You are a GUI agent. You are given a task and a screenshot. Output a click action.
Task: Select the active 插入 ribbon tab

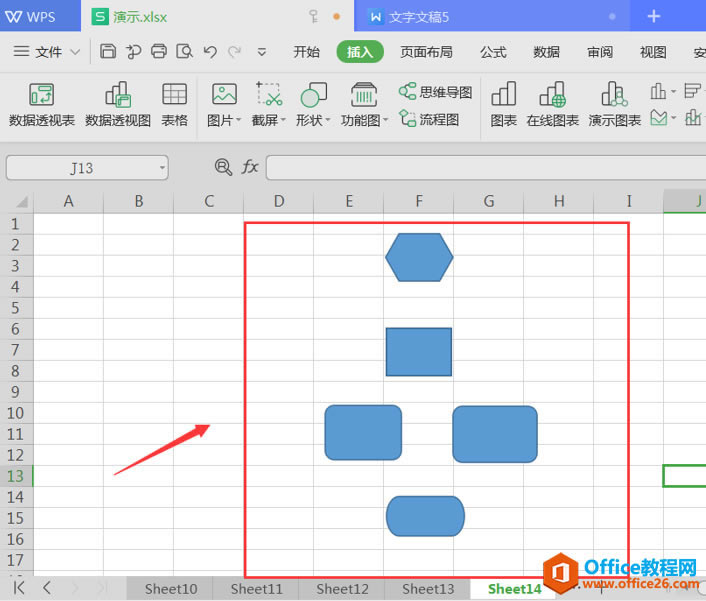360,52
